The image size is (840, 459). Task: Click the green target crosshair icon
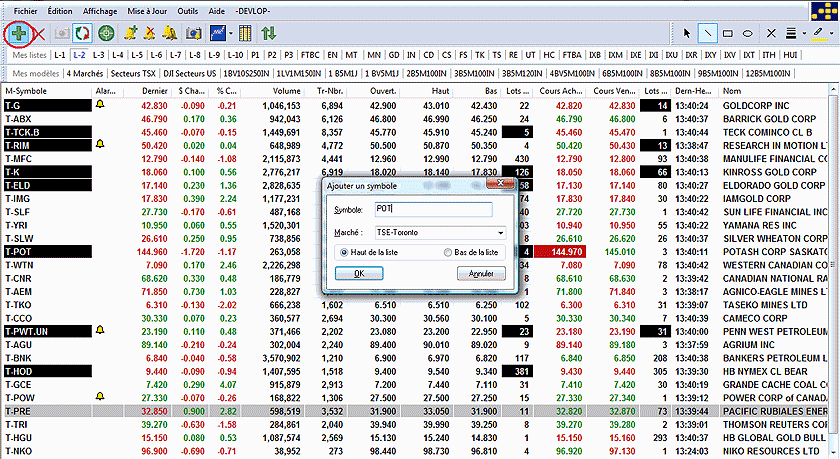107,34
